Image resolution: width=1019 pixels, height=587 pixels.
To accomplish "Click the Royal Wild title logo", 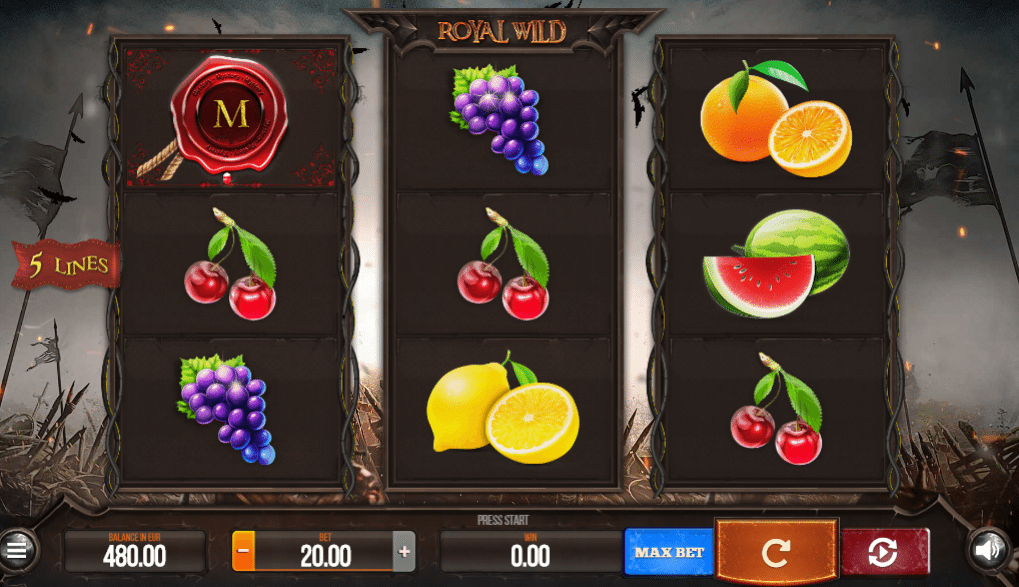I will [x=502, y=31].
